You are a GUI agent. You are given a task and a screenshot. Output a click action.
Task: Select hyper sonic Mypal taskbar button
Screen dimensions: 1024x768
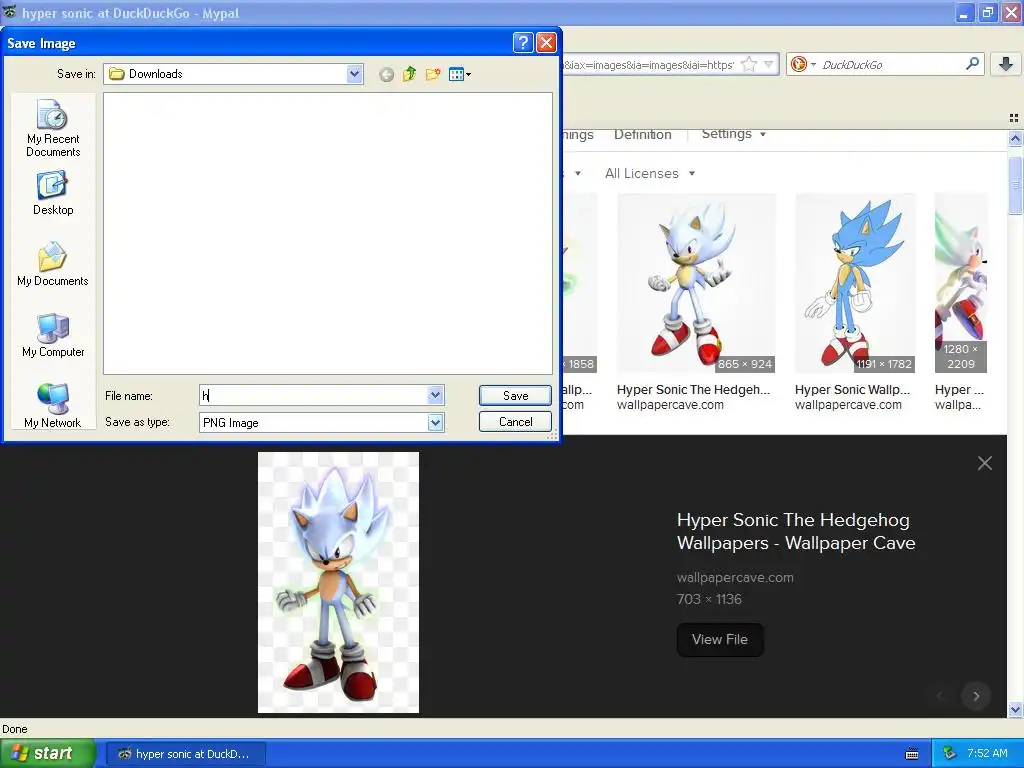pos(185,754)
